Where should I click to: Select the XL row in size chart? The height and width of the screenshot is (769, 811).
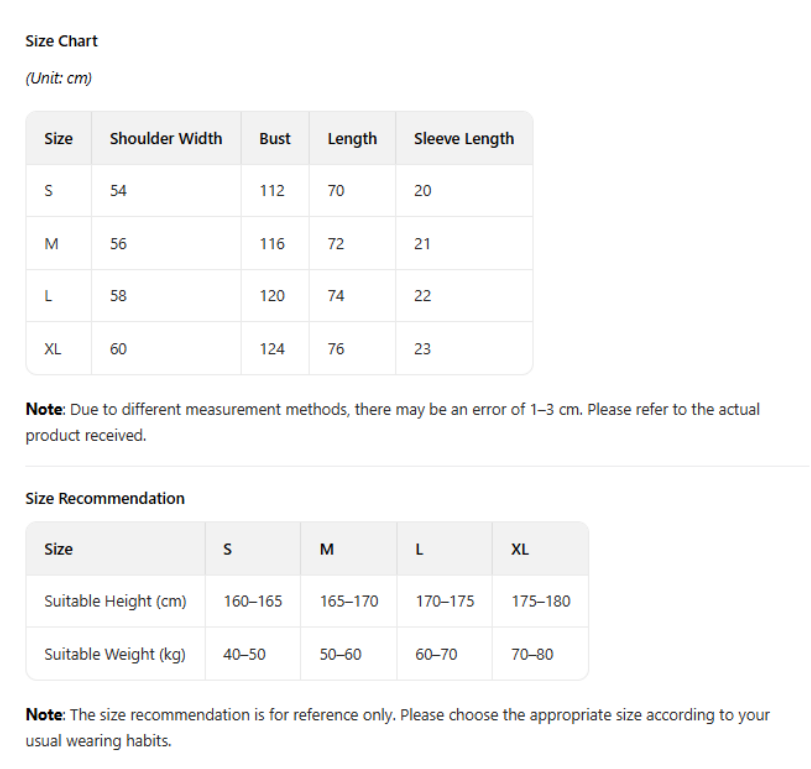tap(279, 349)
